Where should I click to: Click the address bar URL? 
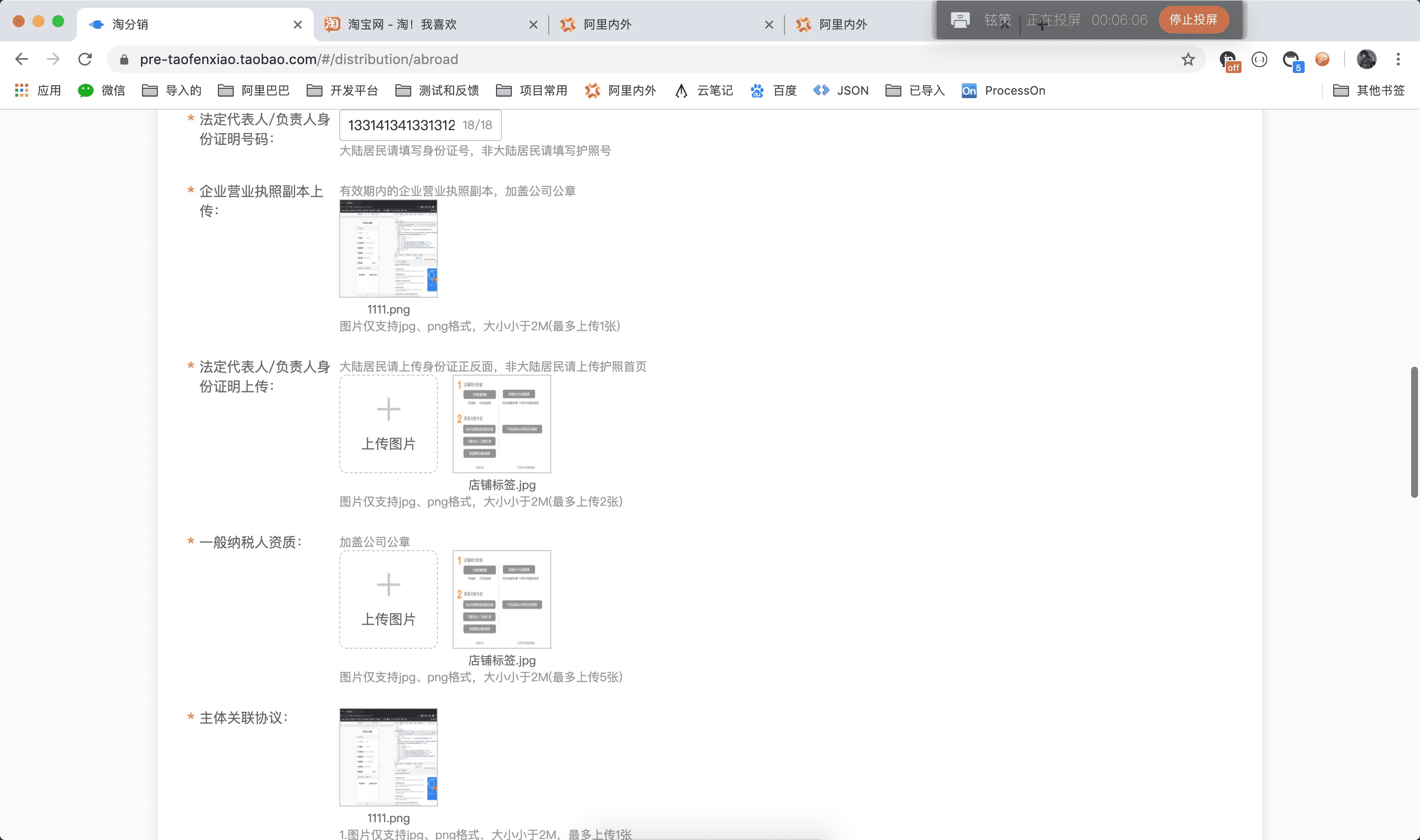[x=299, y=60]
